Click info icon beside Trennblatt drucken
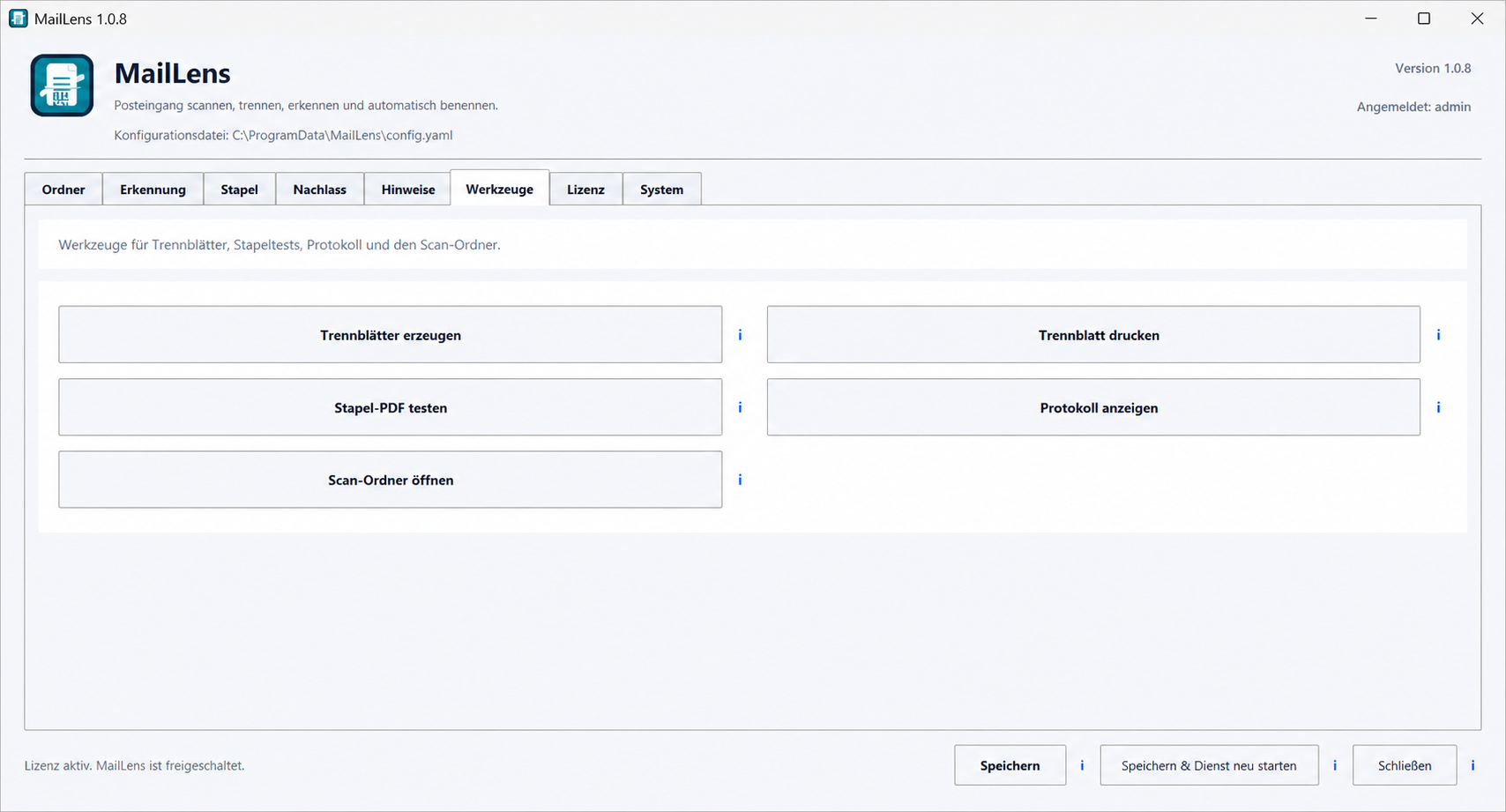Screen dimensions: 1506x812 point(1438,335)
